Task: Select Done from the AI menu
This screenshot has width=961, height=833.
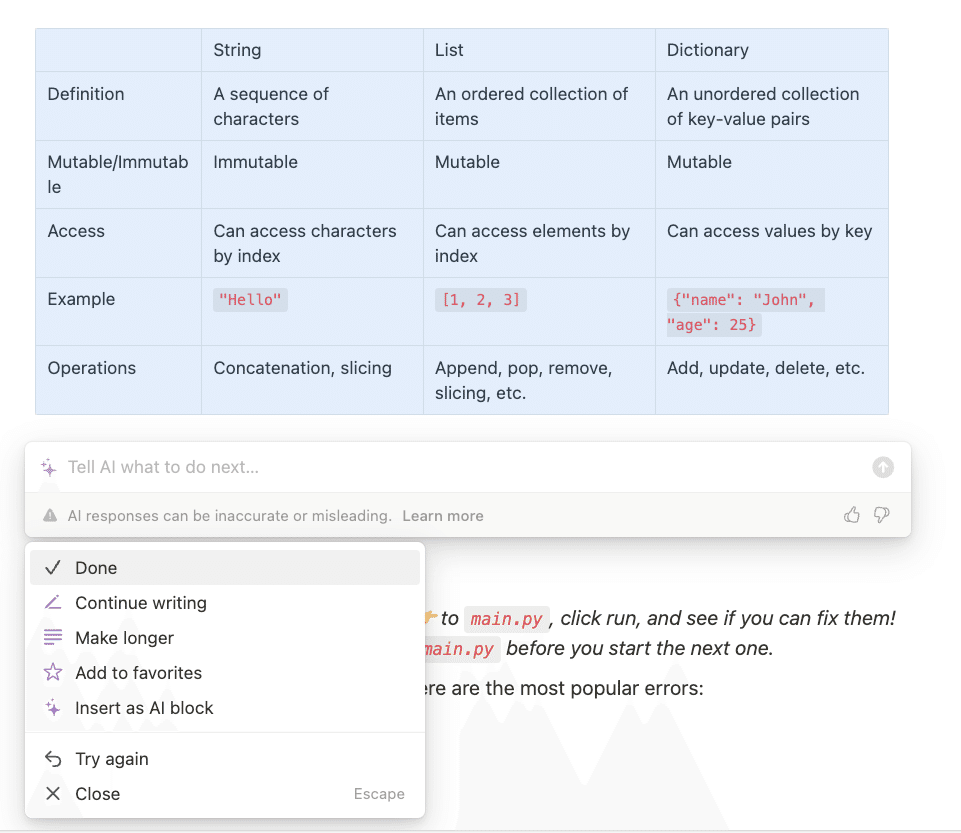Action: click(x=97, y=567)
